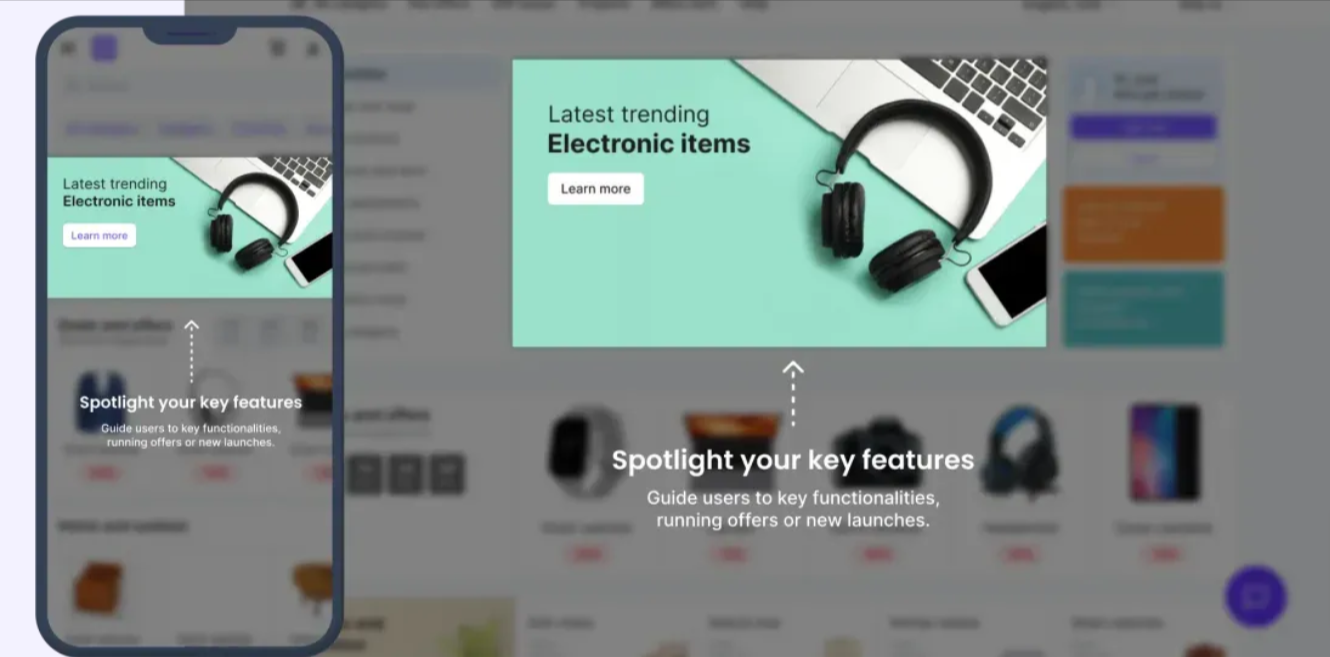Screen dimensions: 1330x657
Task: Click the orange promo card on the right
Action: click(x=1143, y=224)
